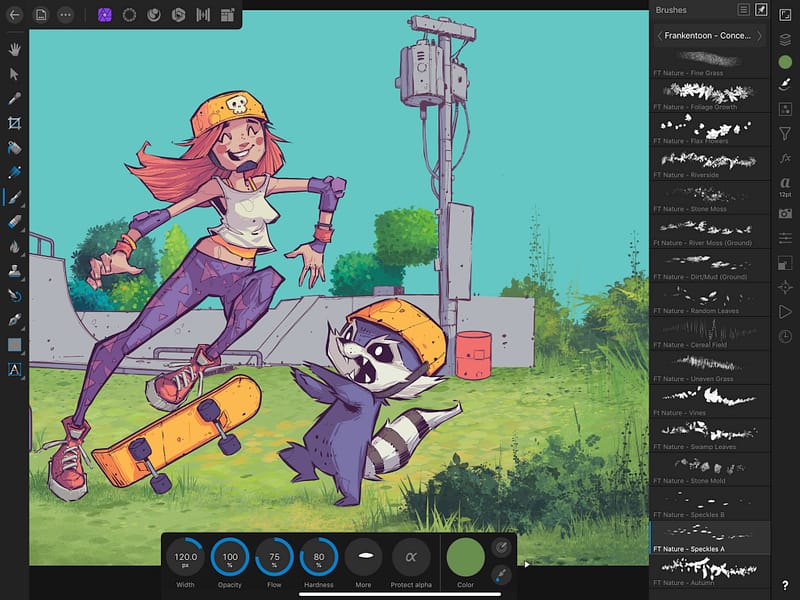Switch to the Tone Mapping persona
Image resolution: width=800 pixels, height=600 pixels.
tap(203, 15)
